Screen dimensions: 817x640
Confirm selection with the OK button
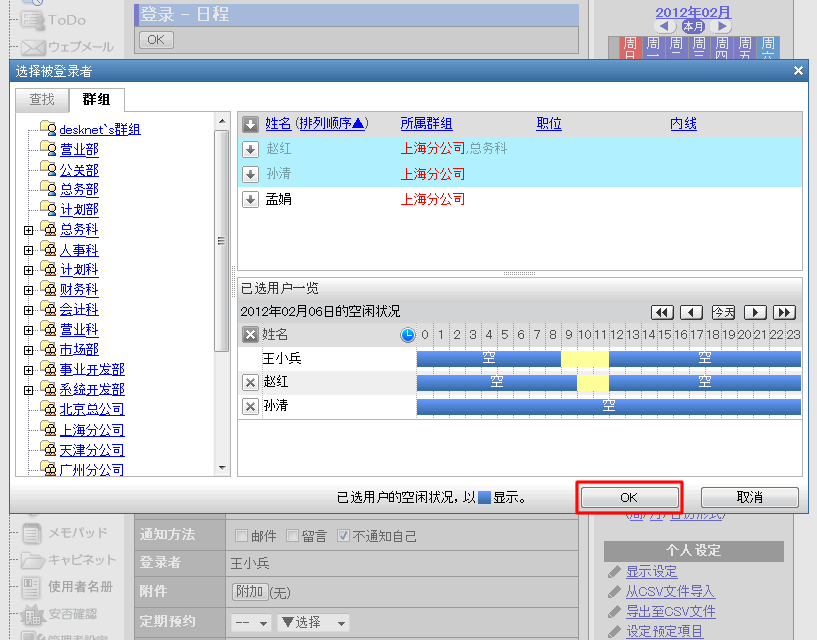(628, 497)
